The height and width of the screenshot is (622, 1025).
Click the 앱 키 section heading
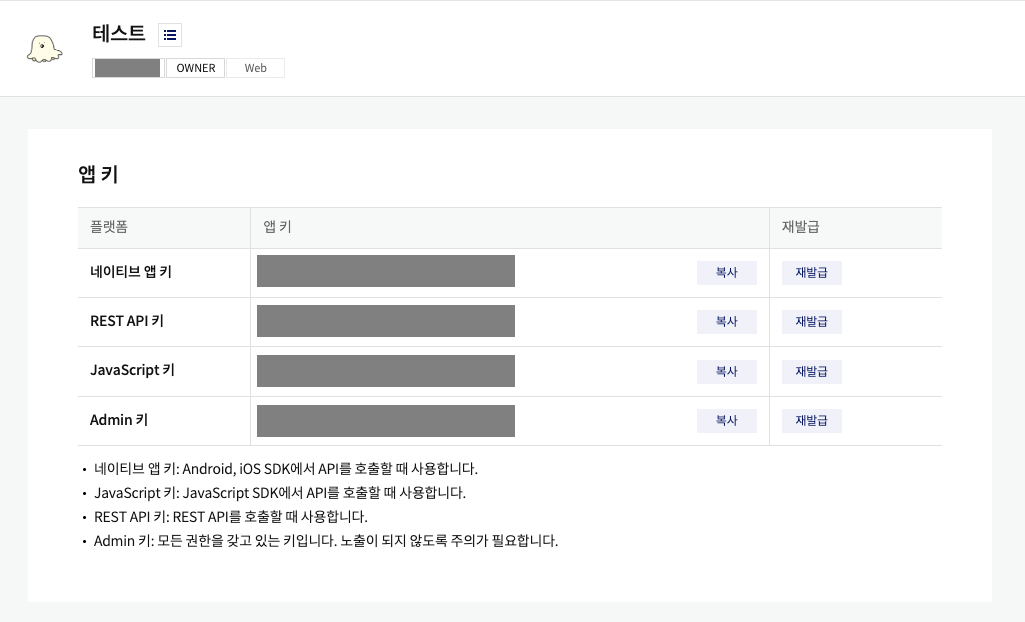[x=98, y=174]
